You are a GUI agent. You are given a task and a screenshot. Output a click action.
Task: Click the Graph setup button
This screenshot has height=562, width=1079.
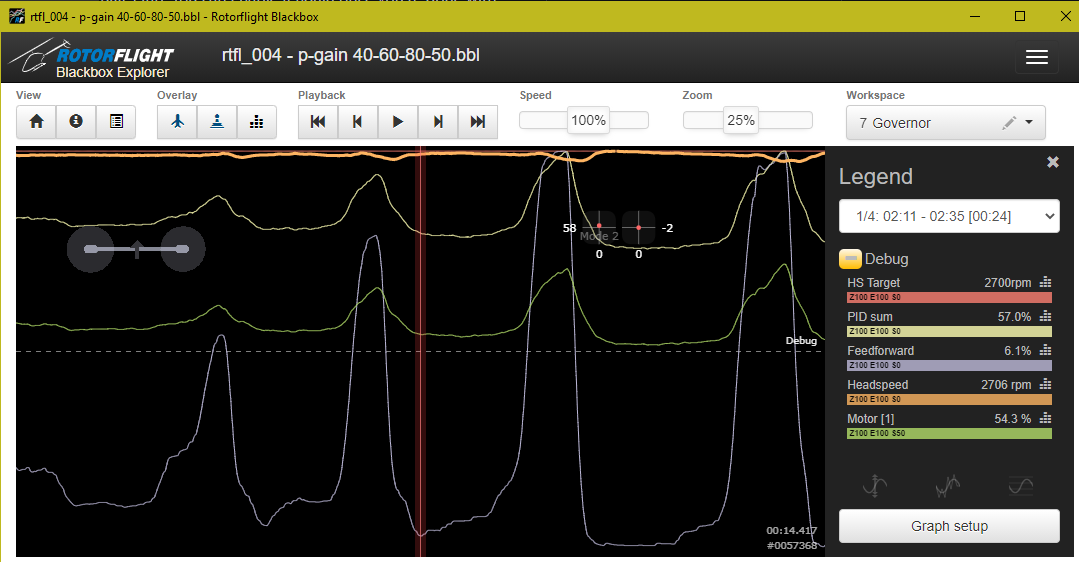948,526
